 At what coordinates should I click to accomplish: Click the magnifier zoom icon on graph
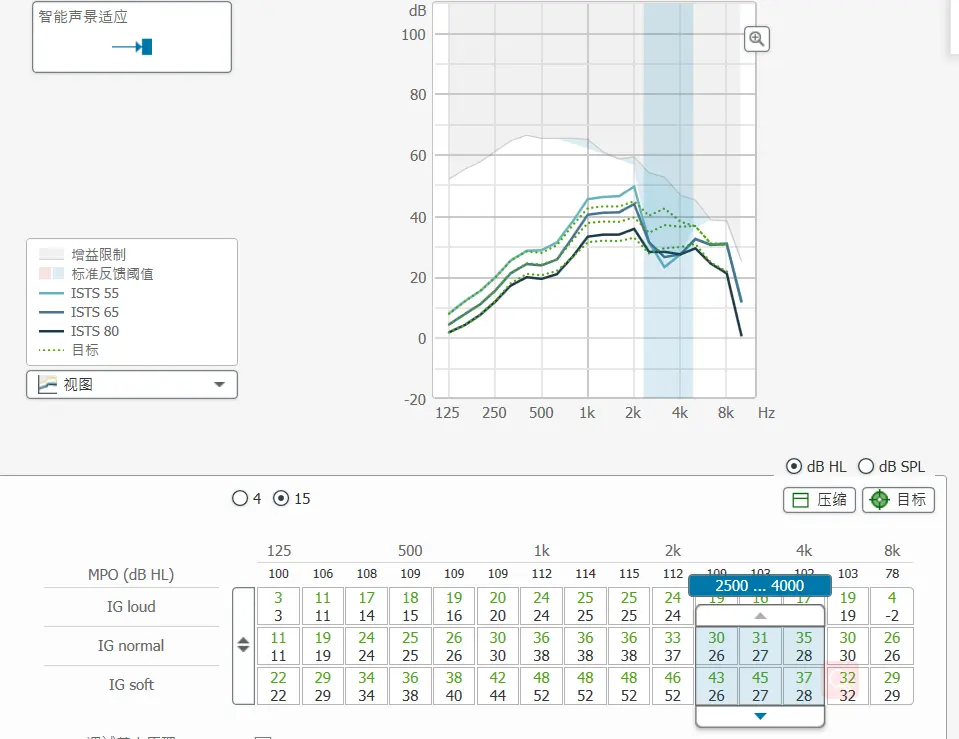click(x=757, y=39)
